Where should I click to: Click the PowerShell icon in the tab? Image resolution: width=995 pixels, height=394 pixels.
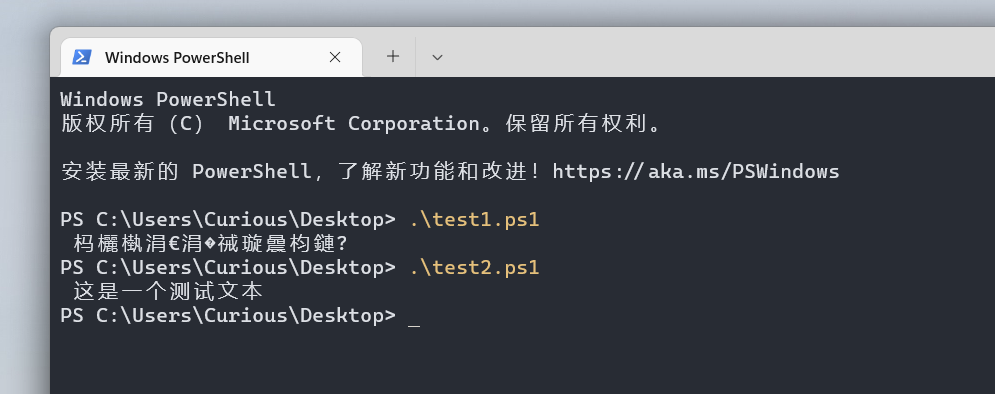pos(82,57)
